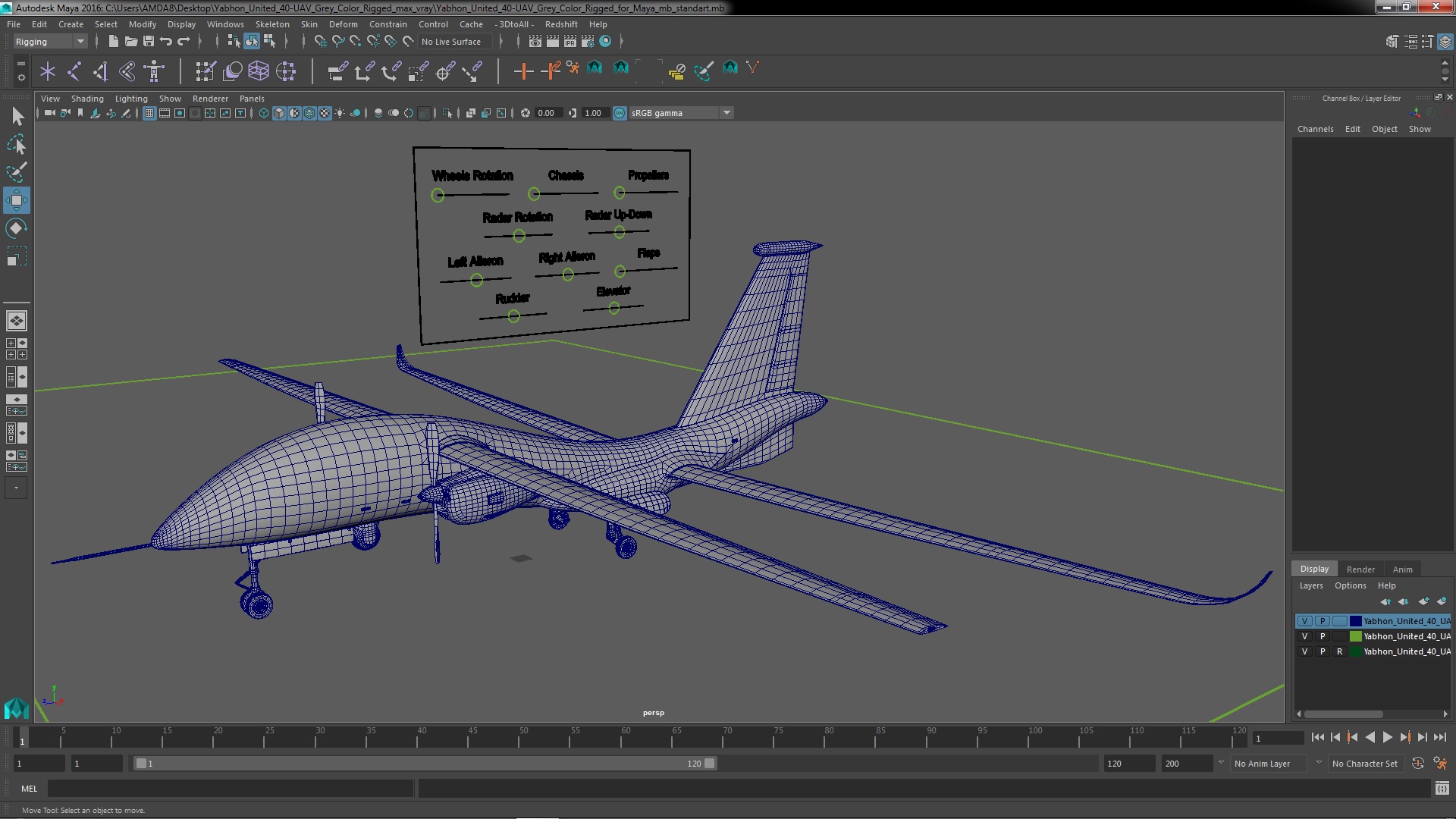Screen dimensions: 1456x819
Task: Open the sRGB gamma view transform dropdown
Action: [681, 113]
